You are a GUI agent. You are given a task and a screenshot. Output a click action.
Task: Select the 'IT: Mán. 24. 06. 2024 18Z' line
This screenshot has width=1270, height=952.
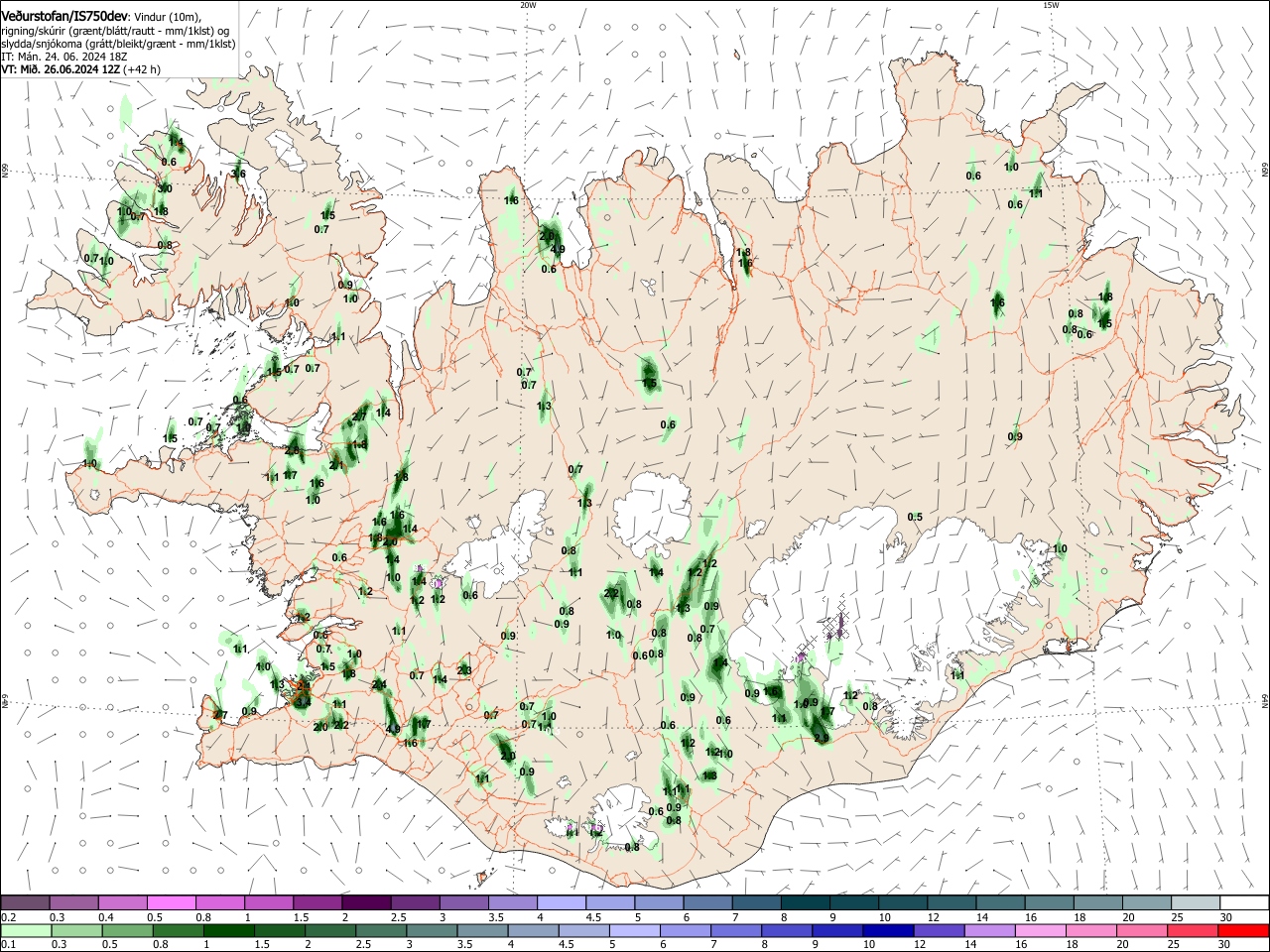click(x=63, y=57)
